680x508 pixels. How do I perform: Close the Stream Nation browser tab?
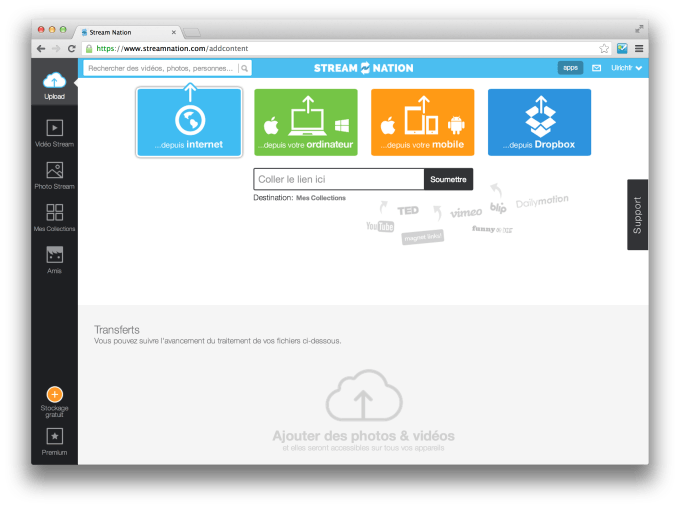click(173, 33)
